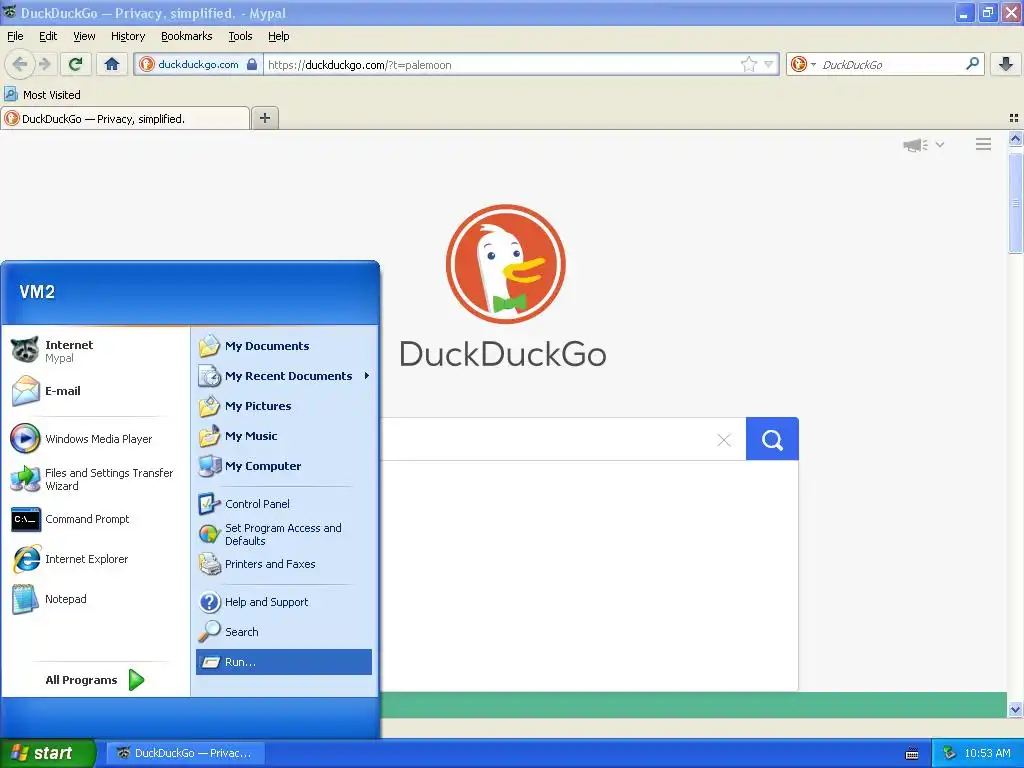The height and width of the screenshot is (768, 1024).
Task: Expand My Recent Documents submenu
Action: pos(283,376)
